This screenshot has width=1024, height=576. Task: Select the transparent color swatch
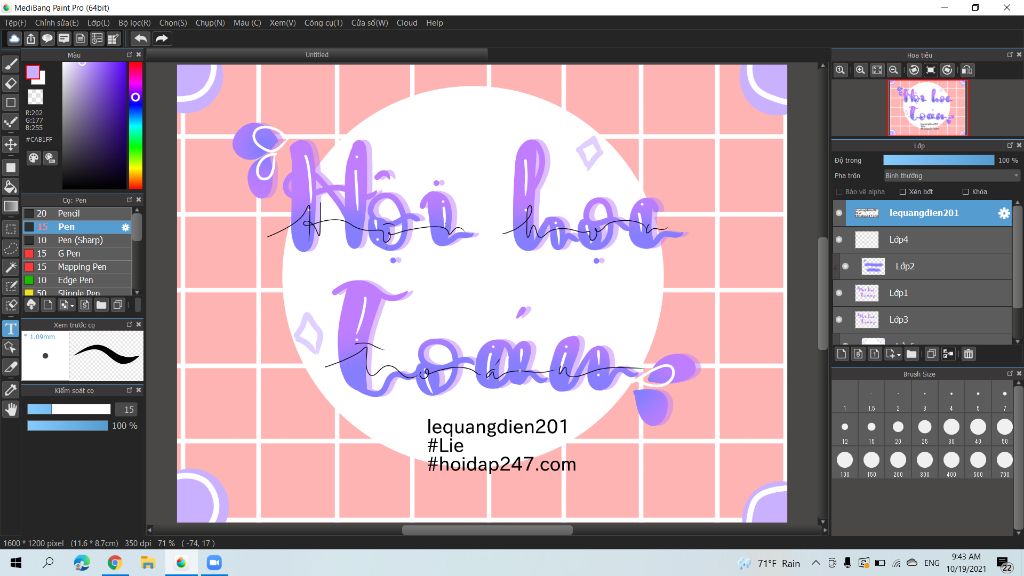click(x=35, y=97)
